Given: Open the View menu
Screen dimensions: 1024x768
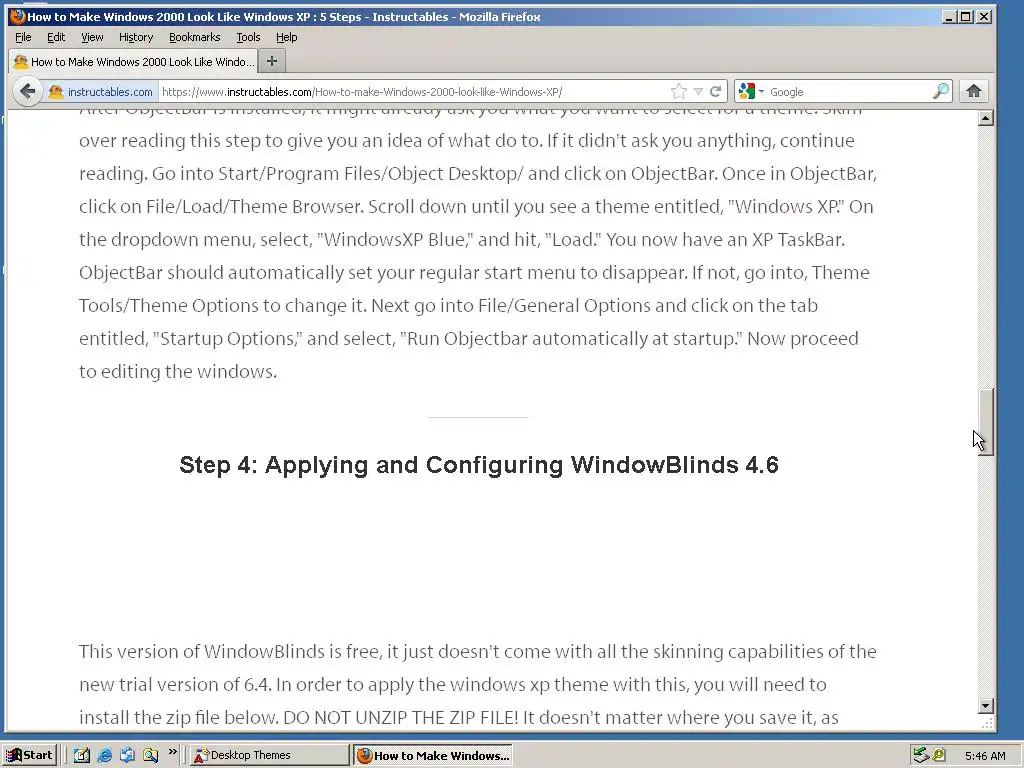Looking at the screenshot, I should click(x=92, y=37).
